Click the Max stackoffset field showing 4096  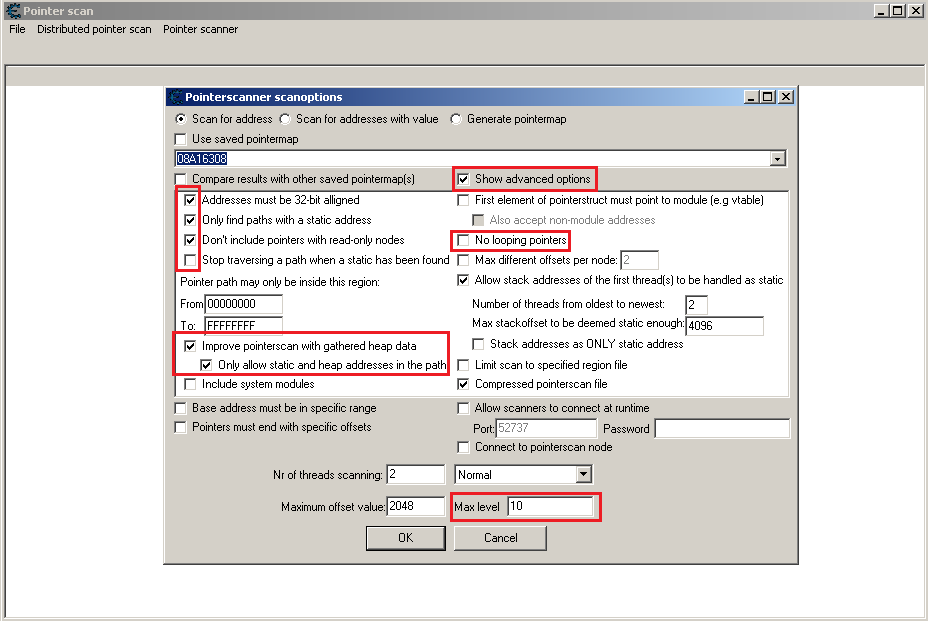point(724,326)
